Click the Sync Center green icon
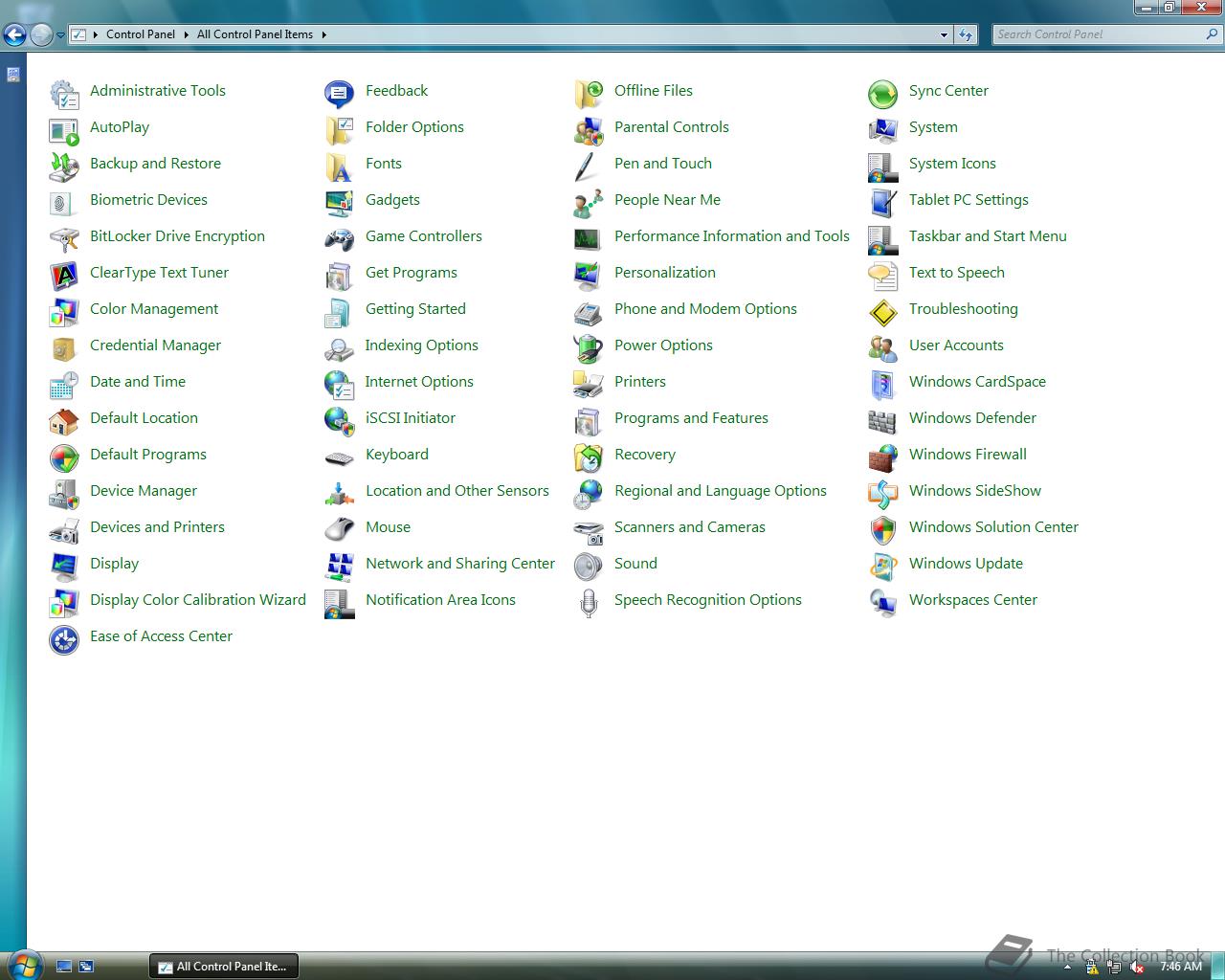The image size is (1225, 980). pos(883,93)
